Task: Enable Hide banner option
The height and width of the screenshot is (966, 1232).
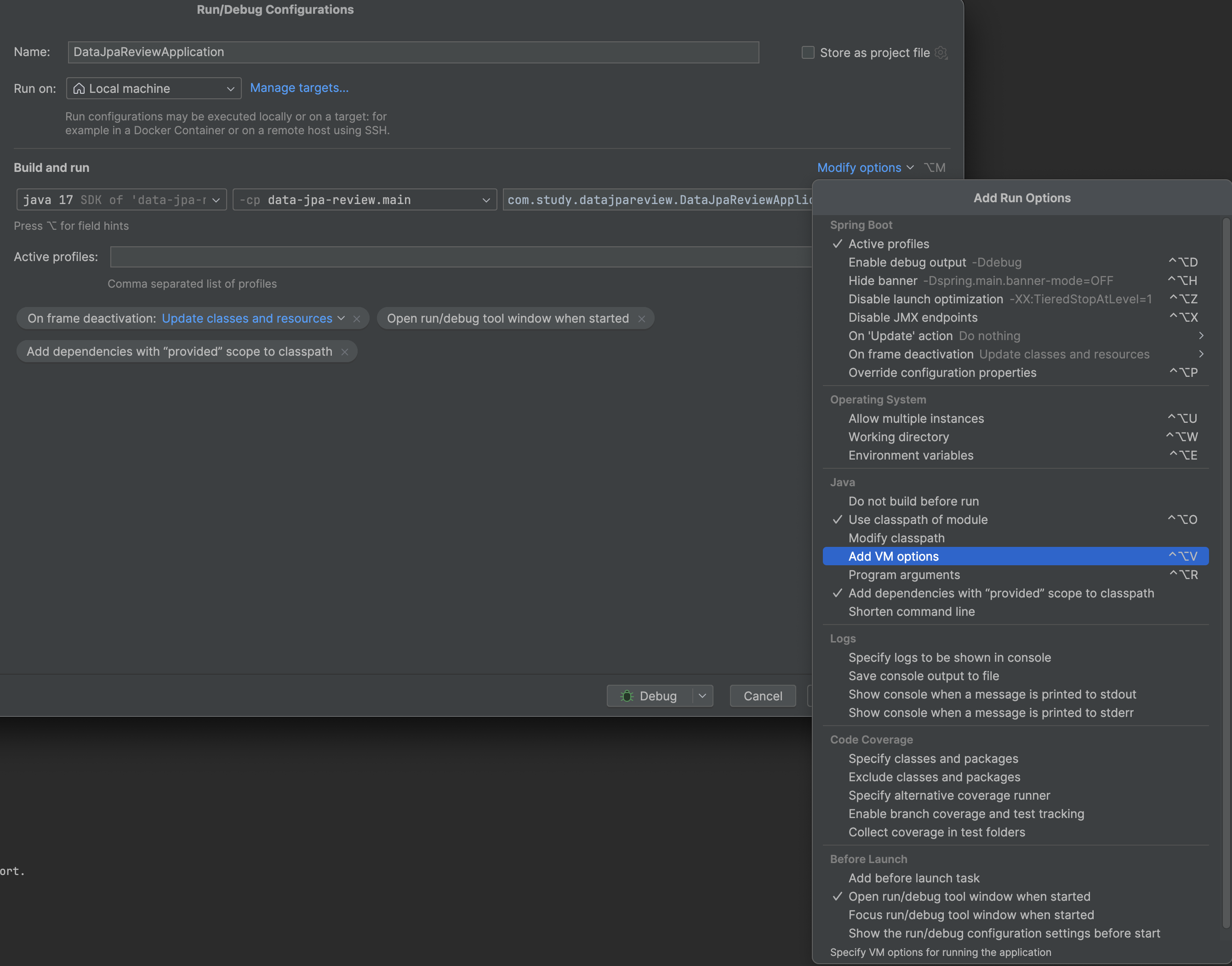Action: pos(1015,281)
